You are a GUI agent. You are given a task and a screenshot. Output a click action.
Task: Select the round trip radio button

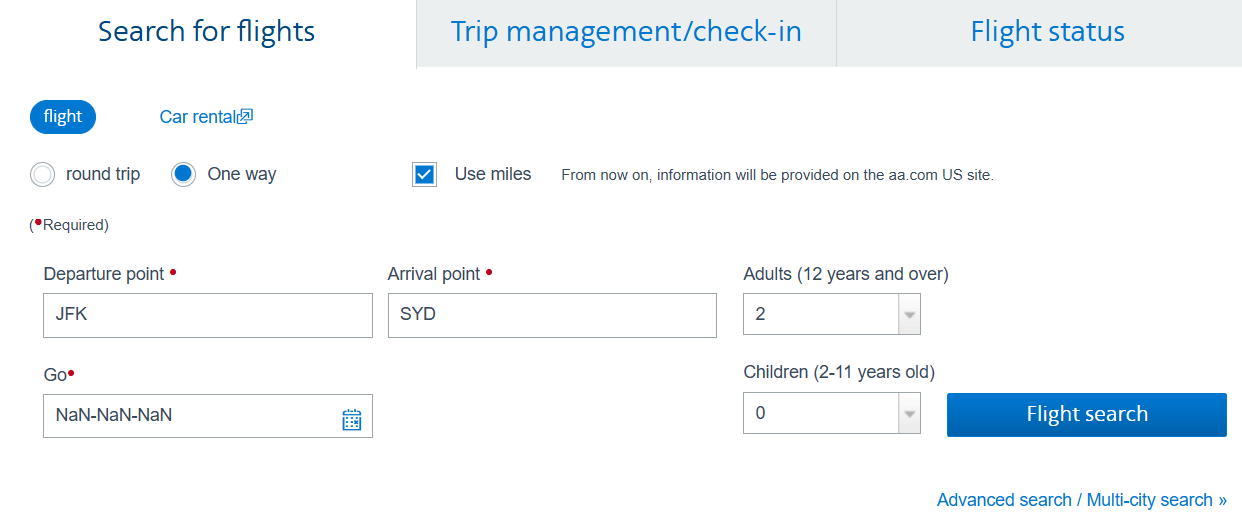(43, 175)
